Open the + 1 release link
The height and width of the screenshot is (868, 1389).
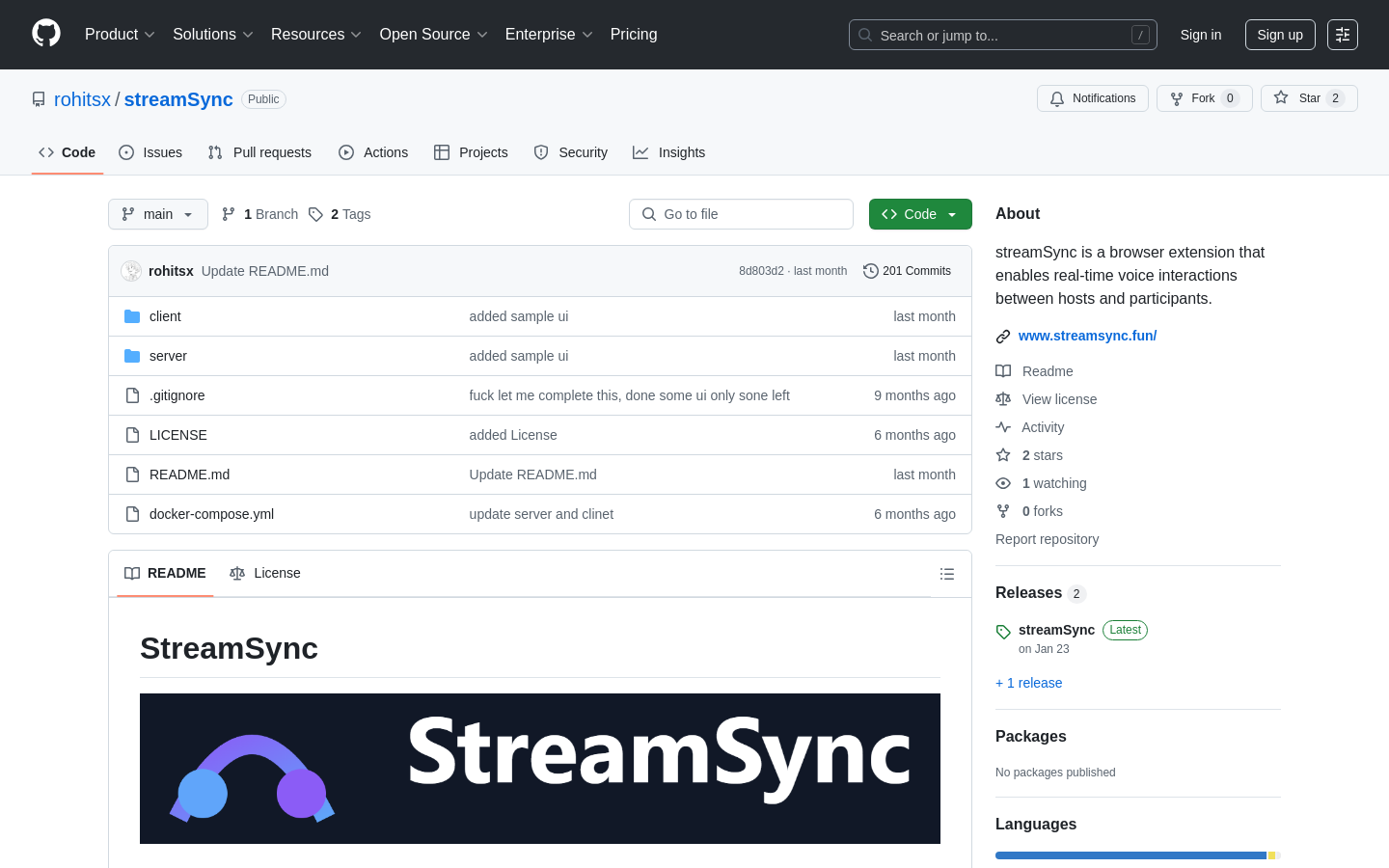(x=1028, y=683)
